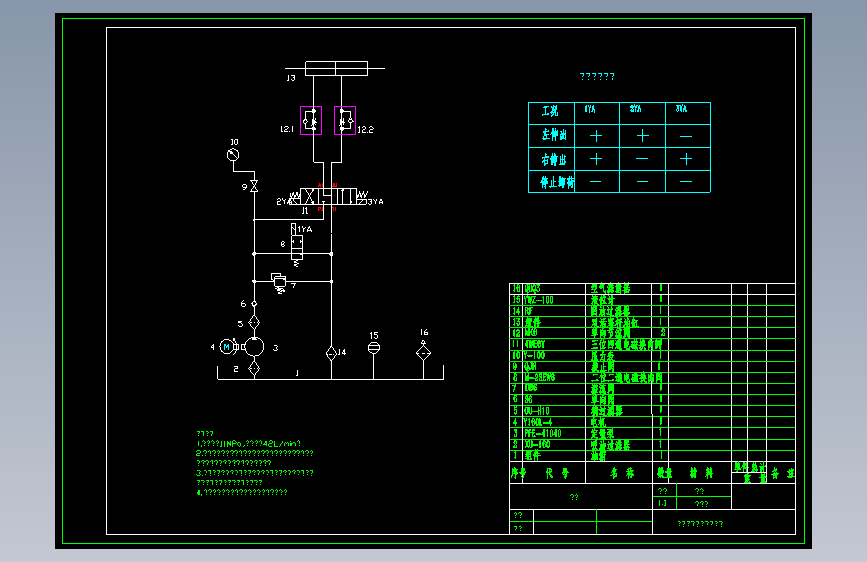867x562 pixels.
Task: Select the level gauge symbol numbered 15
Action: (x=374, y=347)
